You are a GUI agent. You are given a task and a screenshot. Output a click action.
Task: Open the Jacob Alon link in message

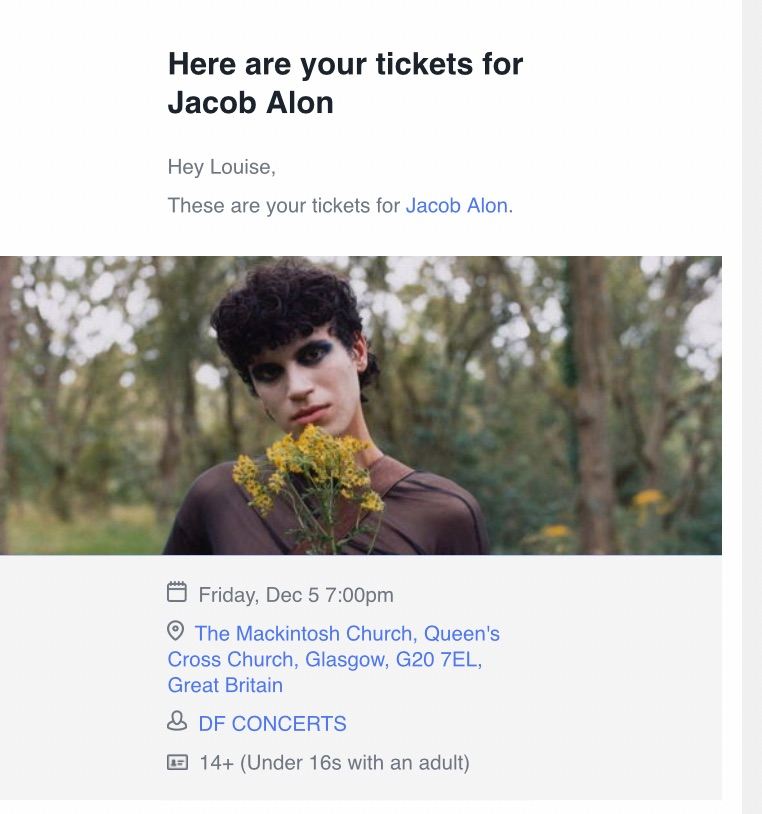[x=456, y=206]
